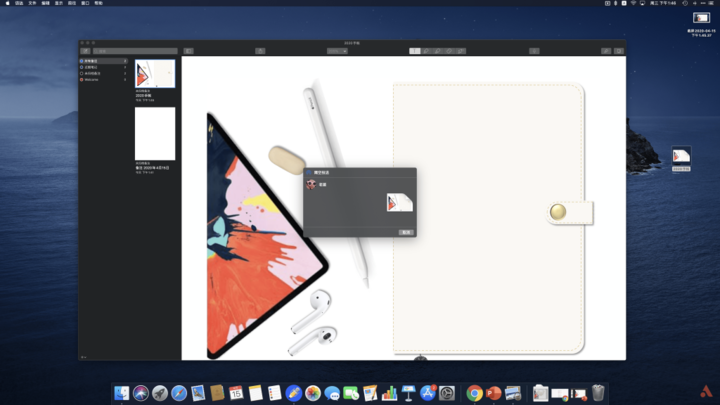Viewport: 720px width, 405px height.
Task: Open Google Chrome from the Dock
Action: coord(475,393)
